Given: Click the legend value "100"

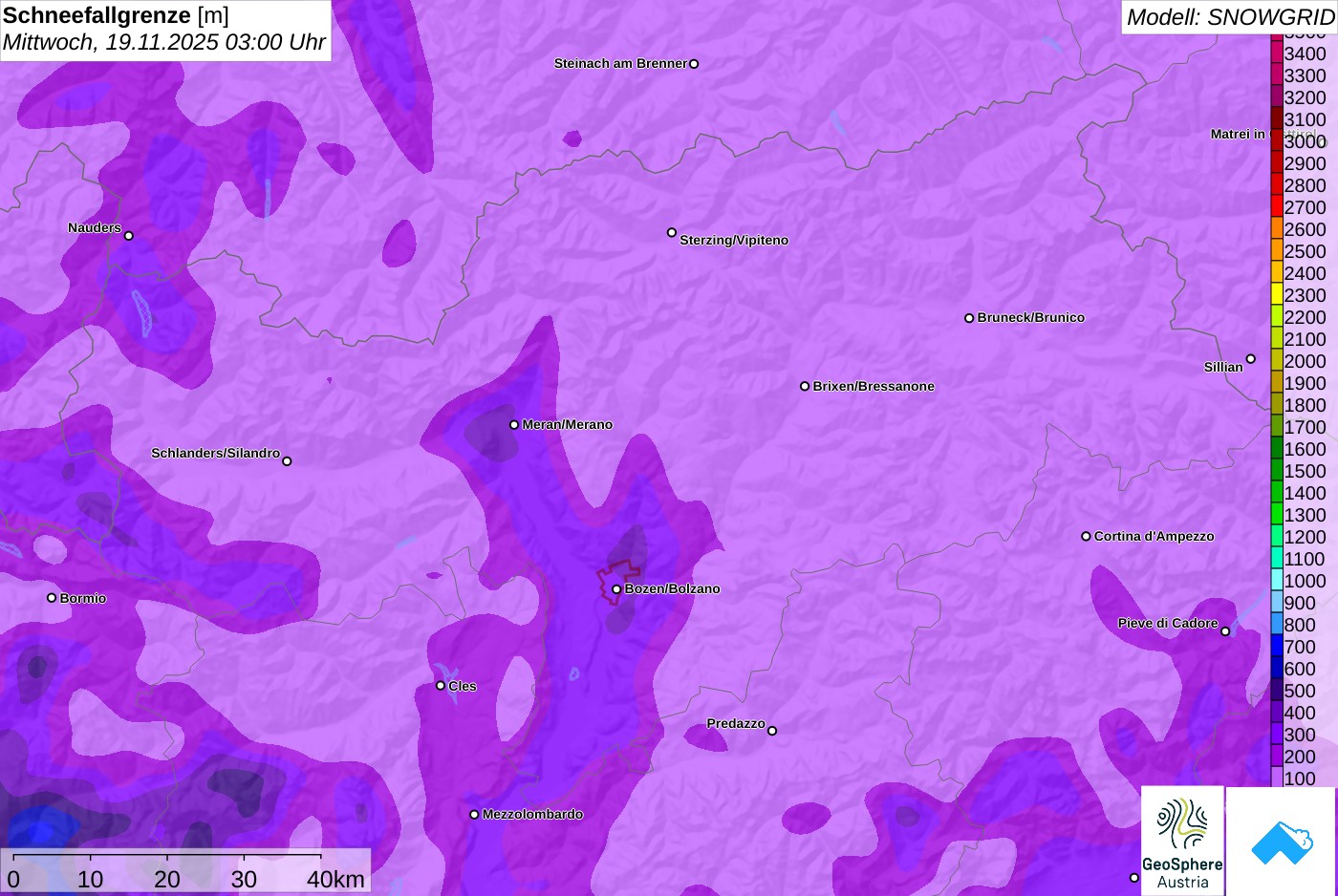Looking at the screenshot, I should pyautogui.click(x=1300, y=779).
